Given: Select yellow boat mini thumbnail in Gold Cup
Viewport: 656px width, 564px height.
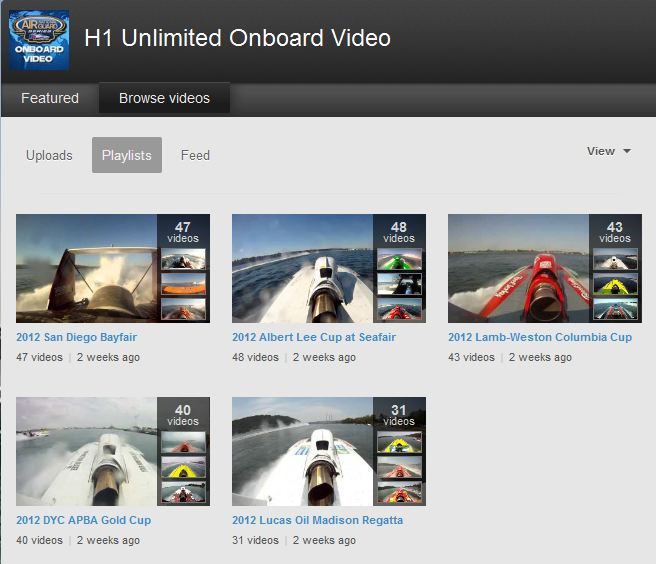Looking at the screenshot, I should [184, 467].
